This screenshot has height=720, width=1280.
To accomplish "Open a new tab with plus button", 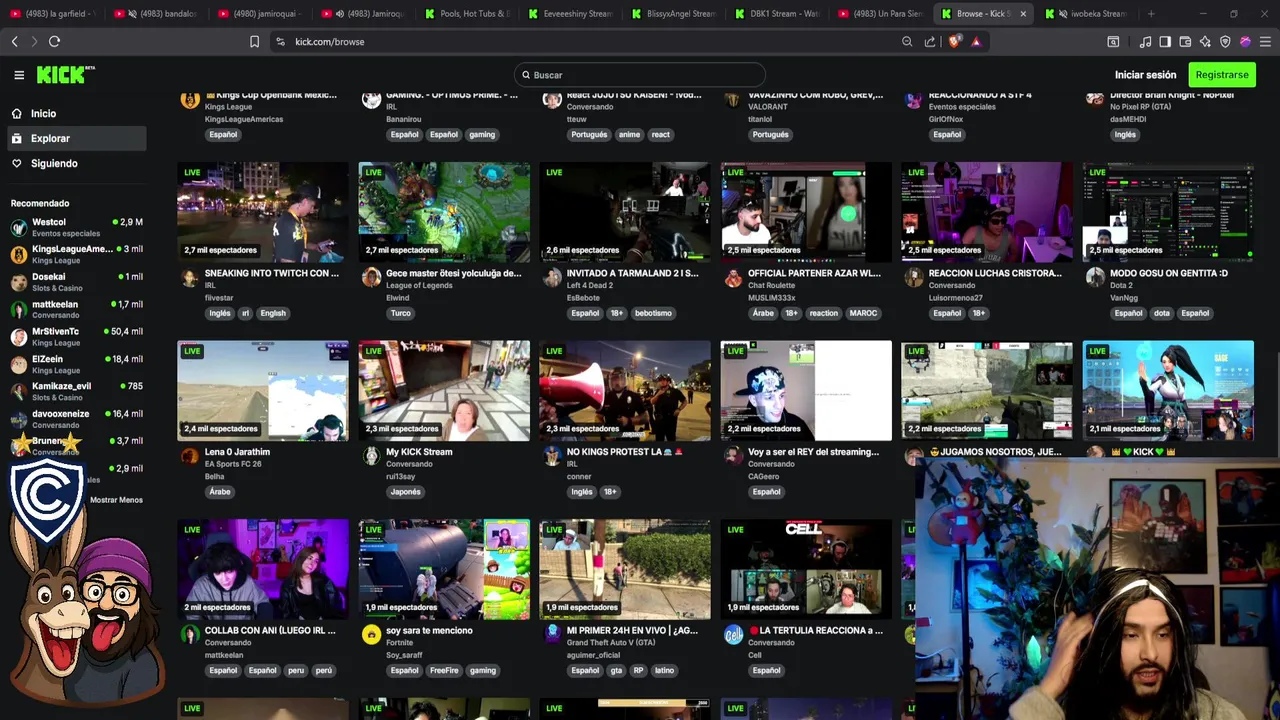I will 1151,14.
